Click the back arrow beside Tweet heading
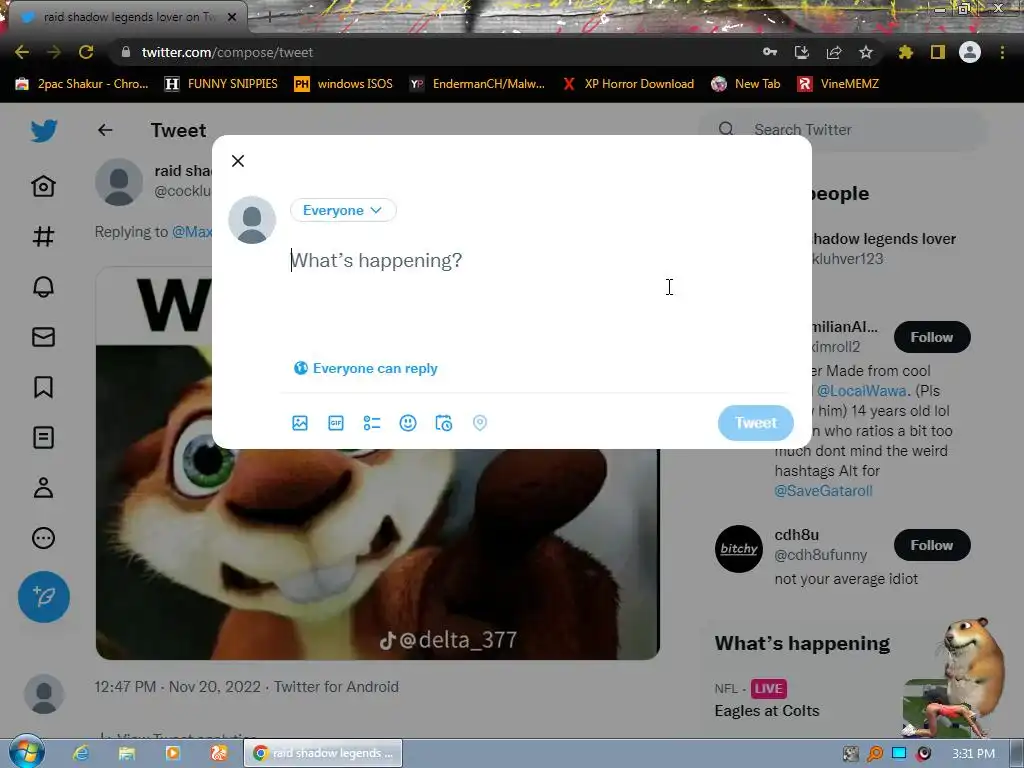This screenshot has height=768, width=1024. [x=105, y=130]
